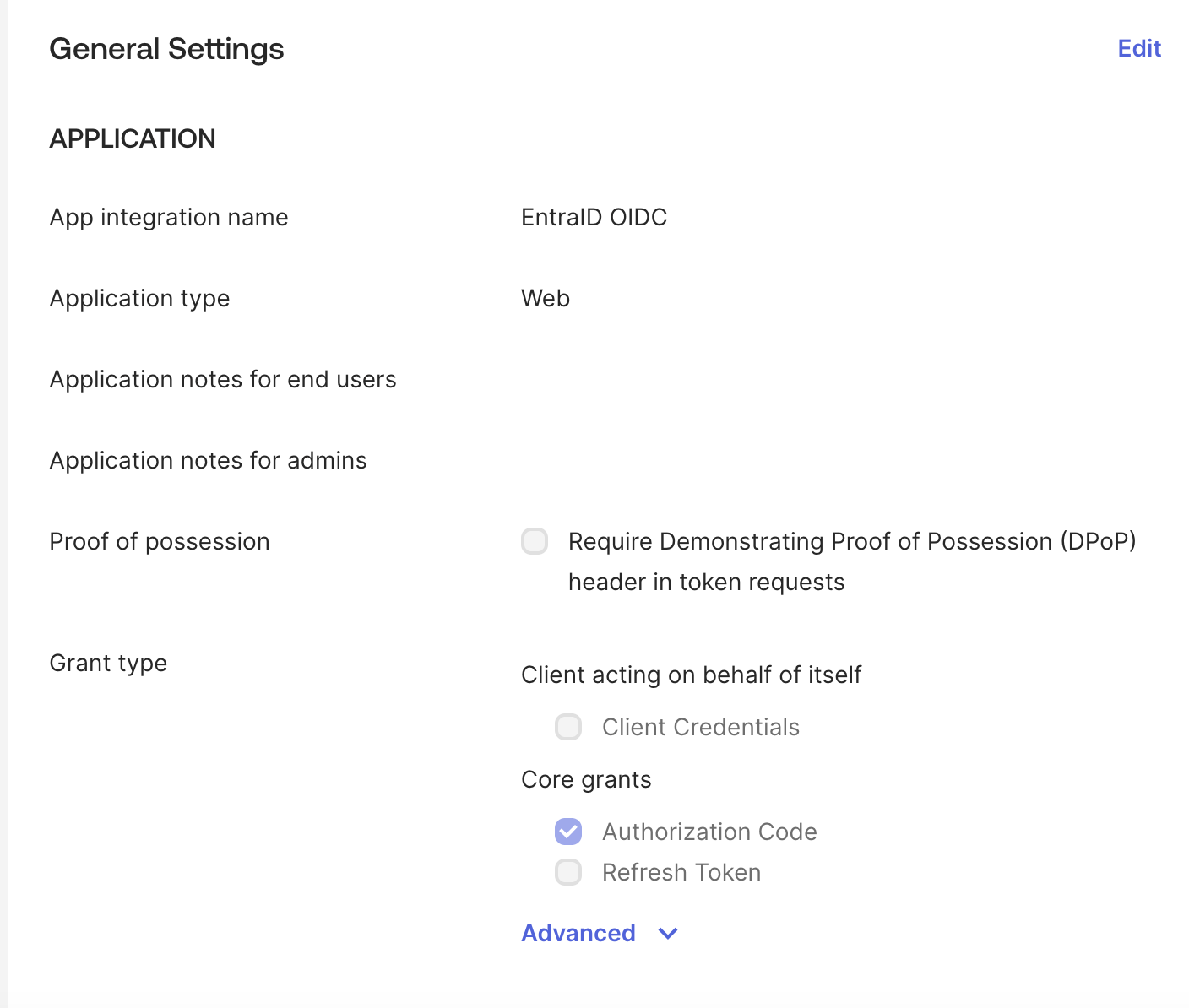Click the Client acting on behalf of itself text

tap(691, 675)
